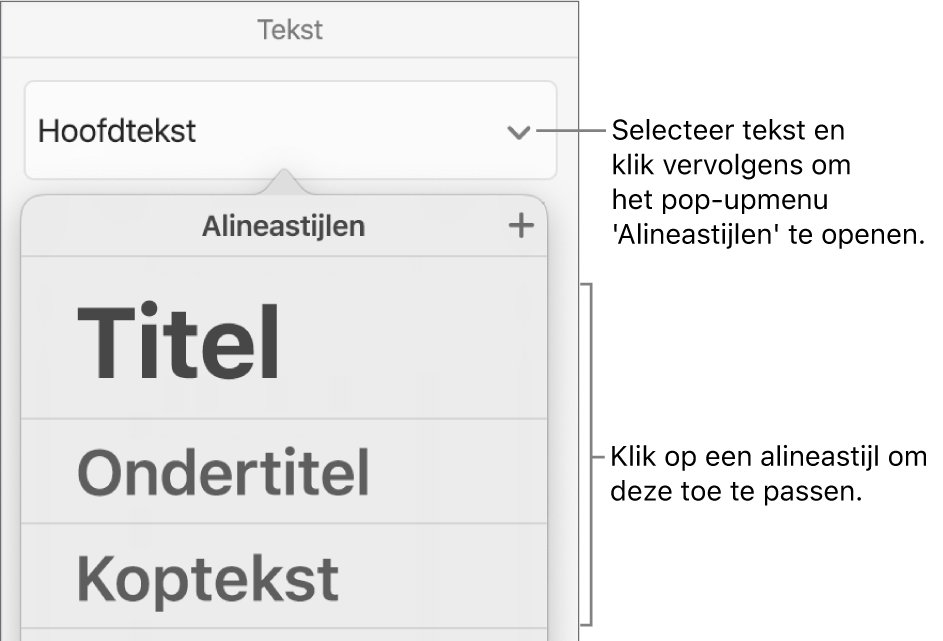The width and height of the screenshot is (943, 641).
Task: Switch to the Tekst tab
Action: [290, 29]
